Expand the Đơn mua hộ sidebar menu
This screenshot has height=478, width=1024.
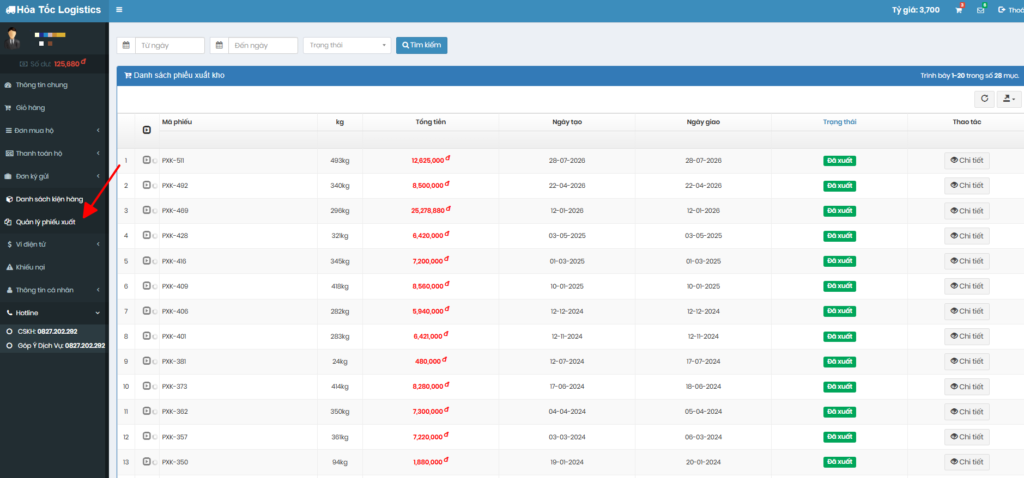pos(54,131)
